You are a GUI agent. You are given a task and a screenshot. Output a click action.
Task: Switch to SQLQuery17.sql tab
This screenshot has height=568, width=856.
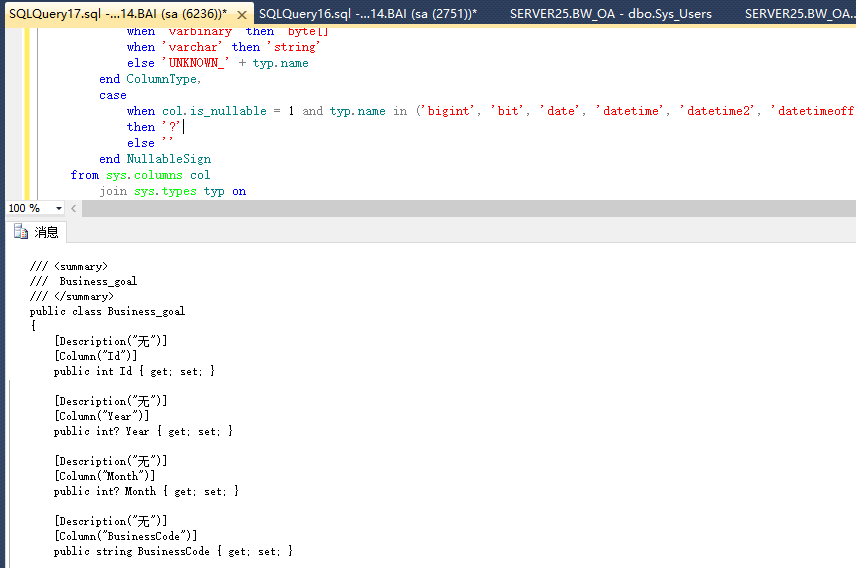click(x=118, y=14)
